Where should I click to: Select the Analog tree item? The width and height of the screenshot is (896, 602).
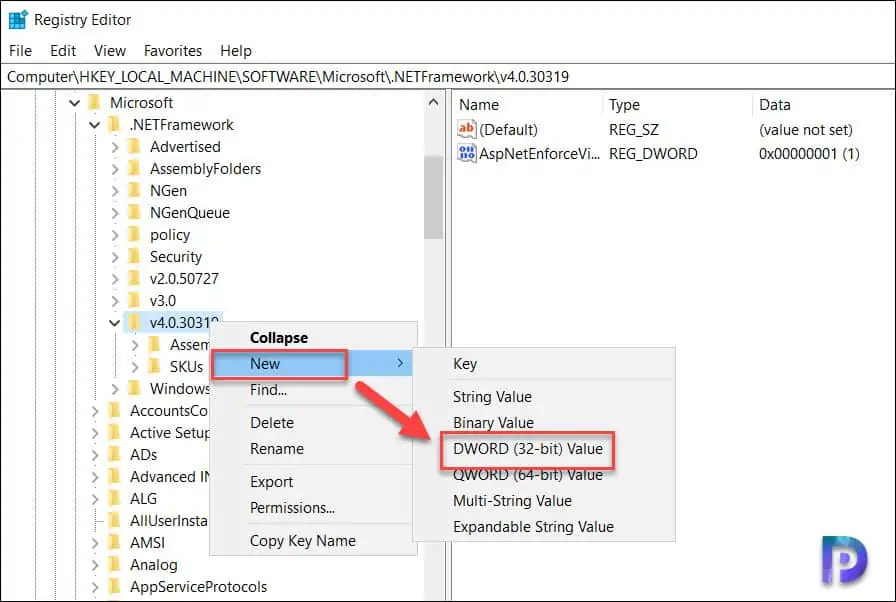154,565
